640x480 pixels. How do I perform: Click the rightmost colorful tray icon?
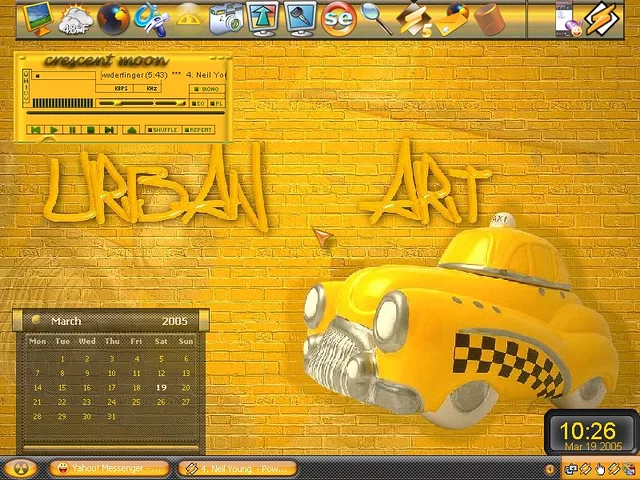(629, 469)
